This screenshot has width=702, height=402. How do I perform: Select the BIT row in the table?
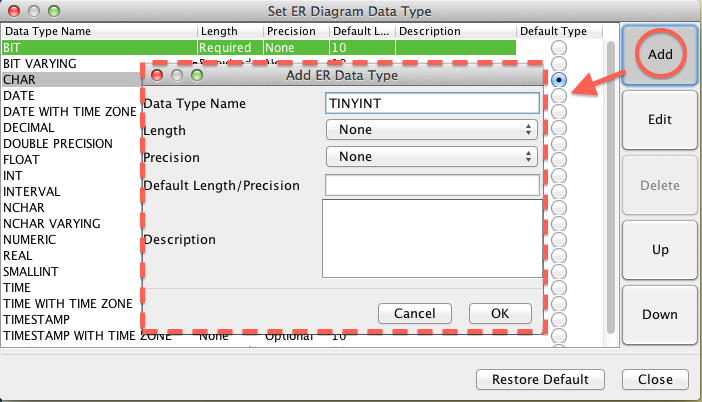98,47
